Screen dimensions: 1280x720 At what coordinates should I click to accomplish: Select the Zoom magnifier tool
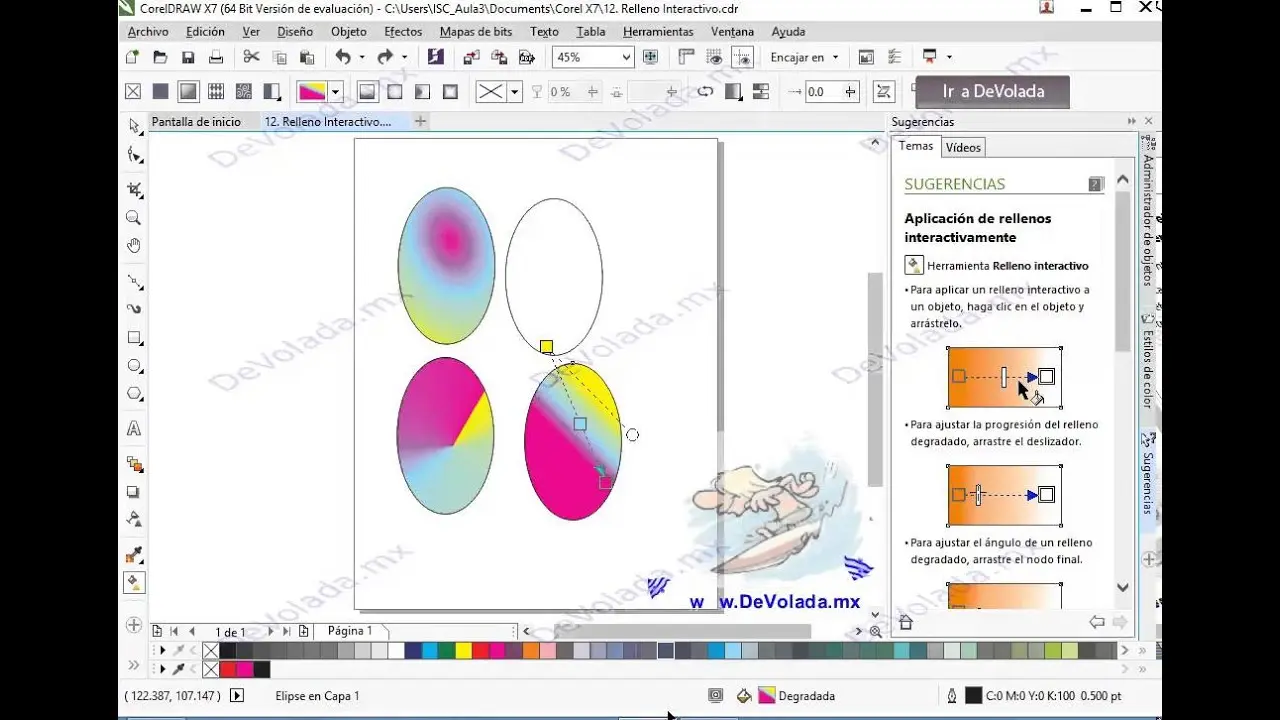[134, 217]
